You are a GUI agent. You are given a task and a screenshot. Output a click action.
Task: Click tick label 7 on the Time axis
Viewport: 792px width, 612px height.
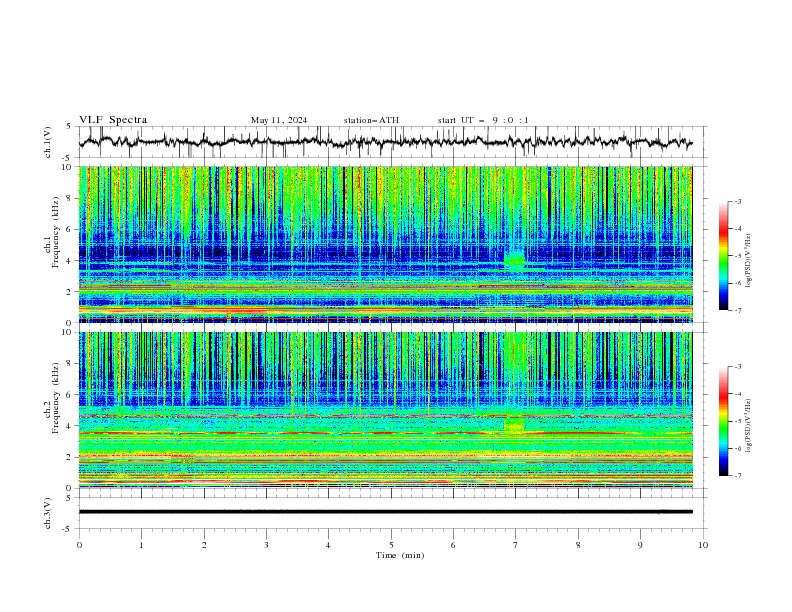[516, 545]
